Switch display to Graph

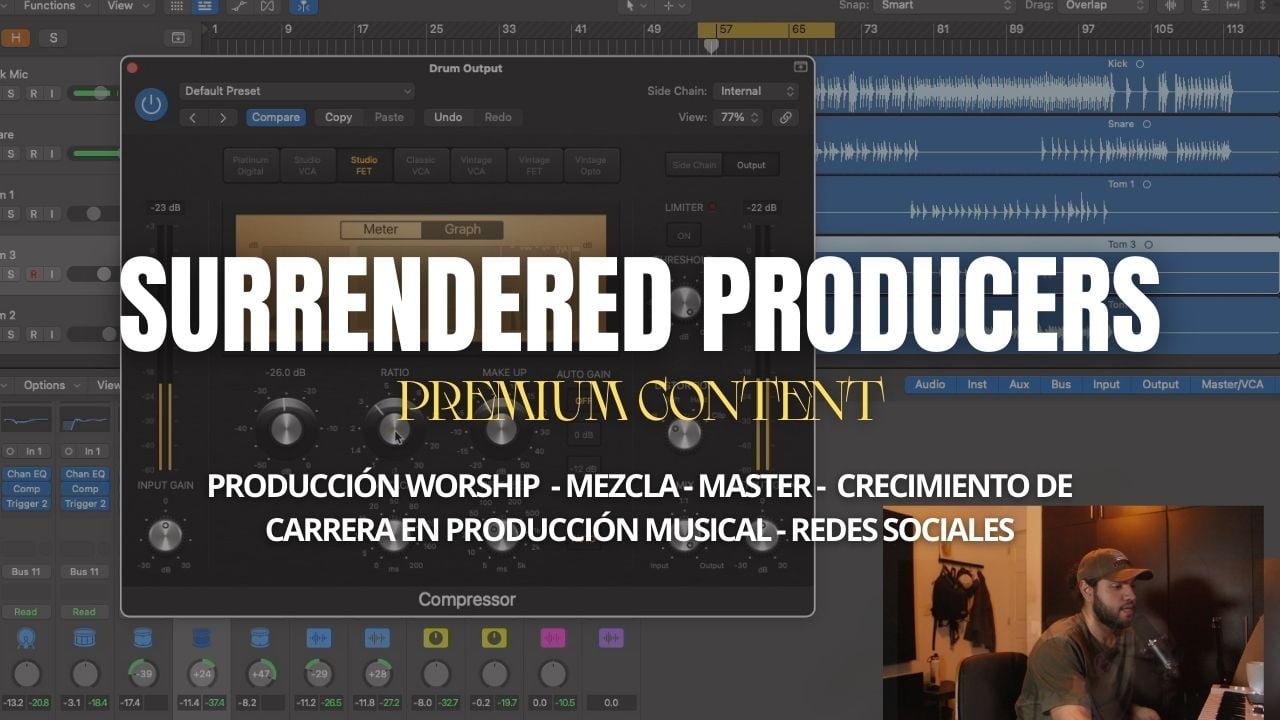(462, 229)
